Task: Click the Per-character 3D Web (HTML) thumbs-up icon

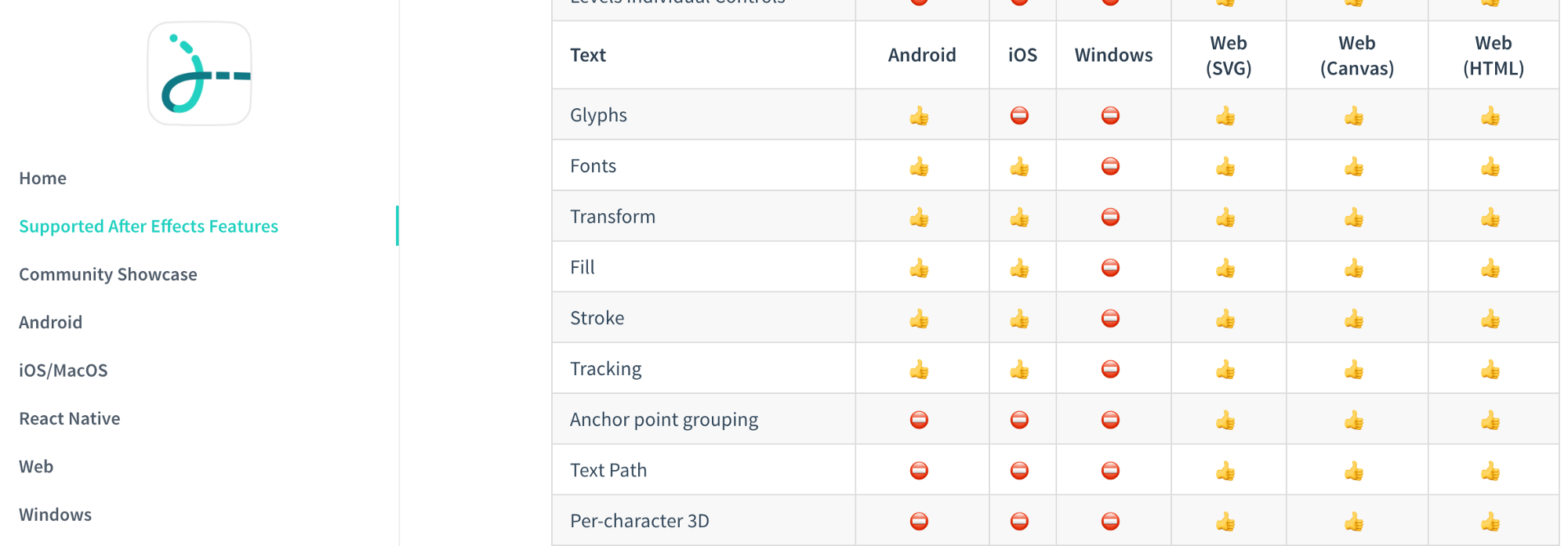Action: click(1490, 522)
